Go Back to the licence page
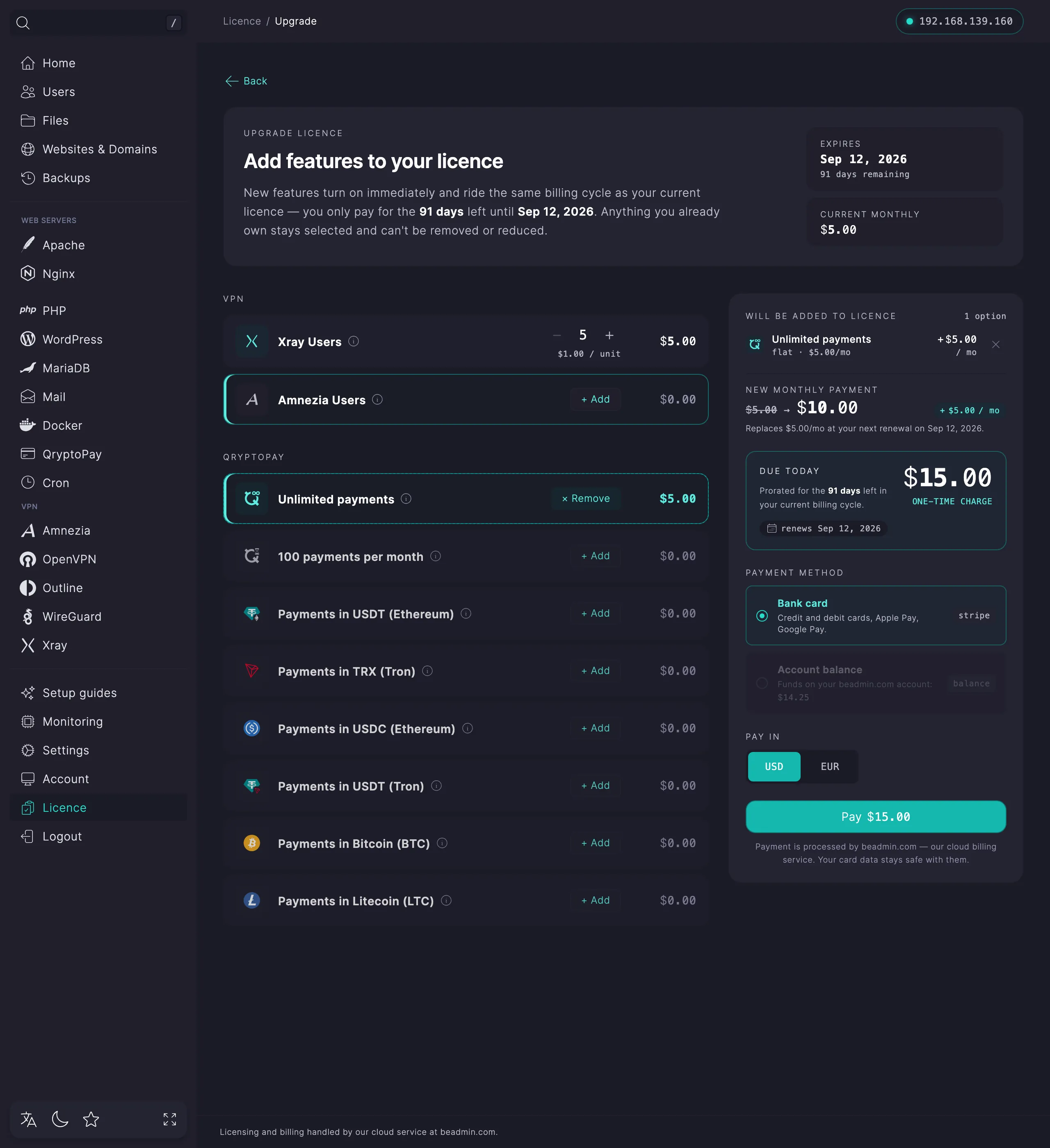 coord(246,81)
